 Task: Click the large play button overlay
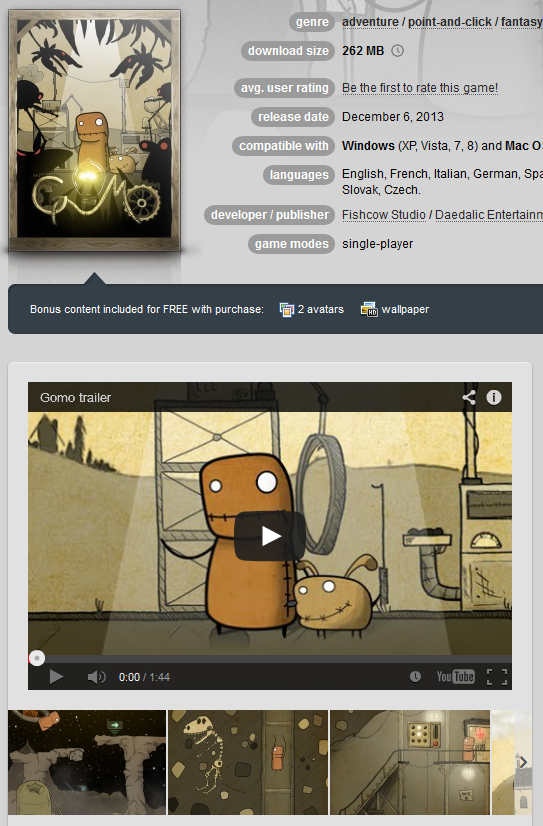point(270,536)
